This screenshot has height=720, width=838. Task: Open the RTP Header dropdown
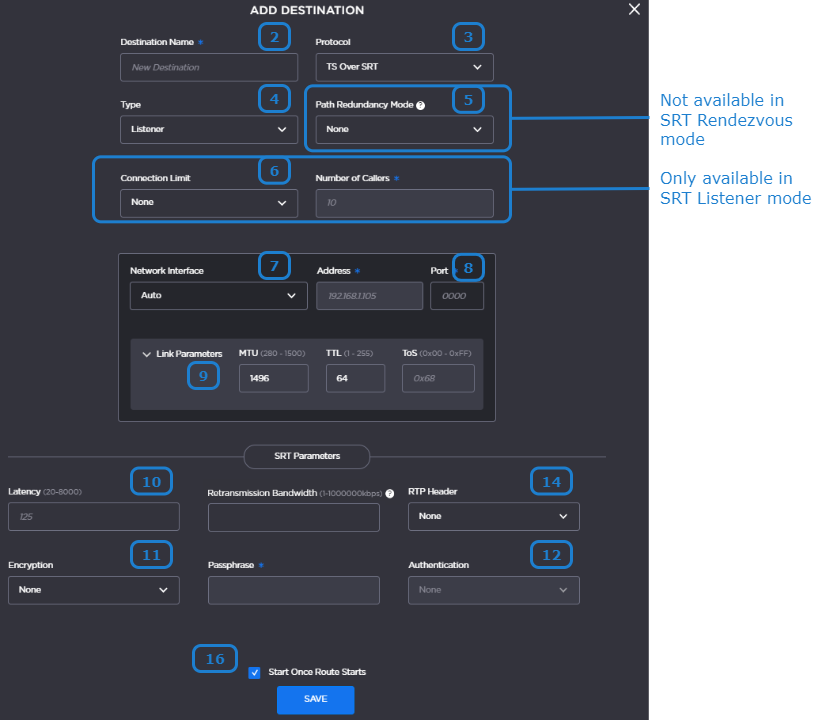(493, 516)
